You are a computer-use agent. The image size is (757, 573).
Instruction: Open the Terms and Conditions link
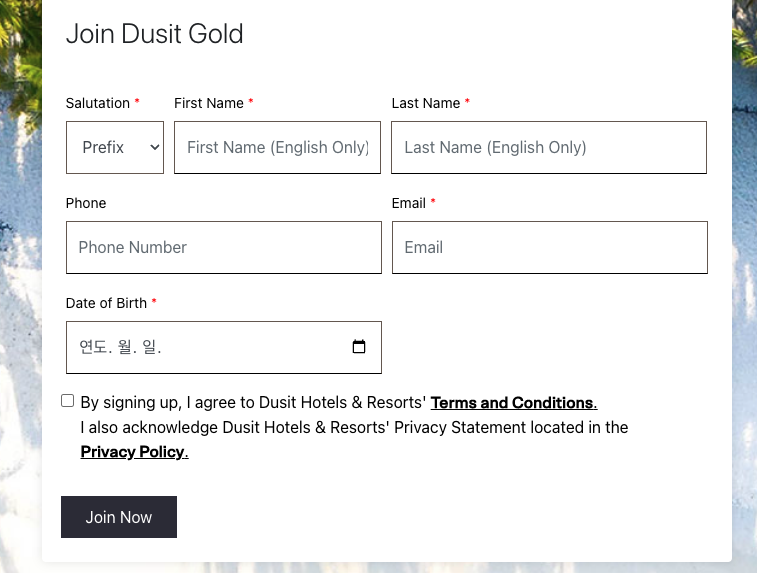[514, 403]
